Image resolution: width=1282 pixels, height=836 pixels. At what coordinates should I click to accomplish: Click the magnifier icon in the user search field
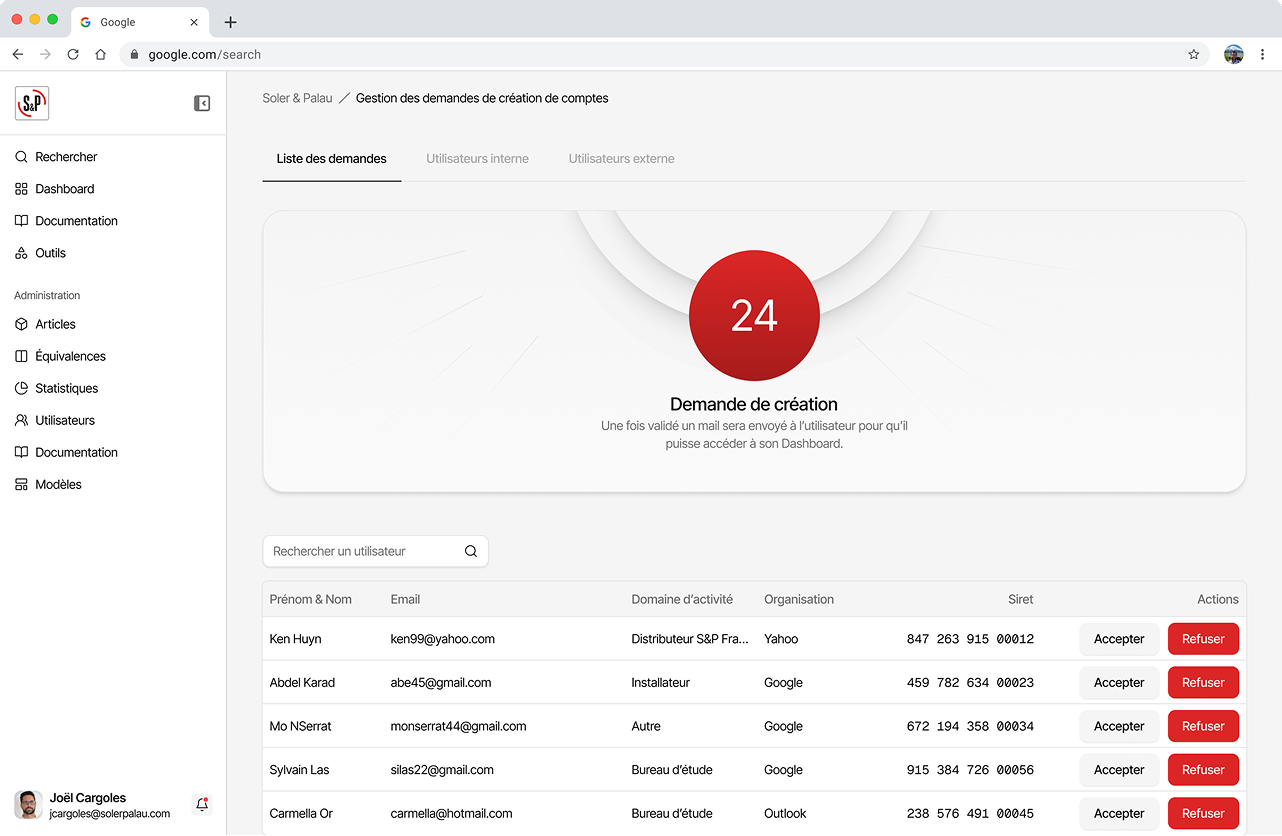click(x=471, y=551)
